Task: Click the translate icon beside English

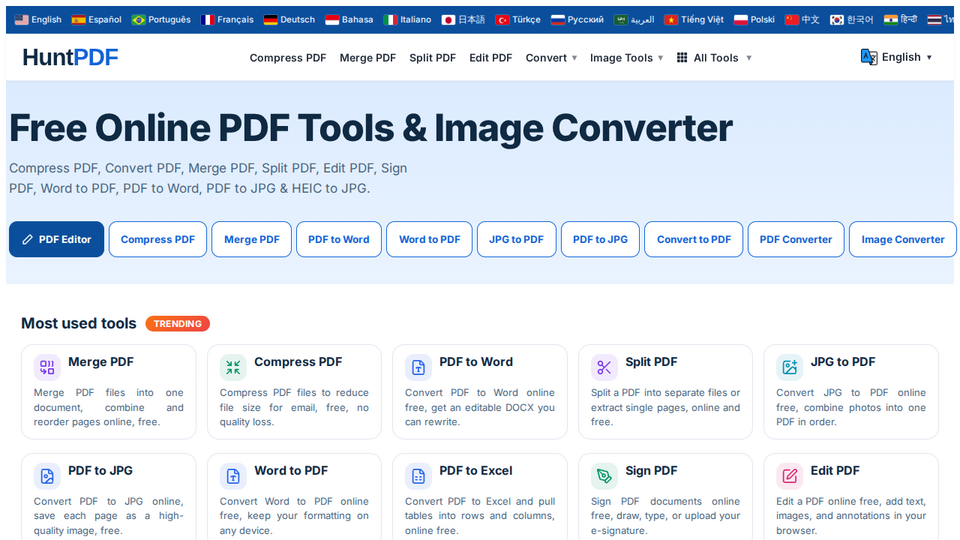Action: (x=869, y=57)
